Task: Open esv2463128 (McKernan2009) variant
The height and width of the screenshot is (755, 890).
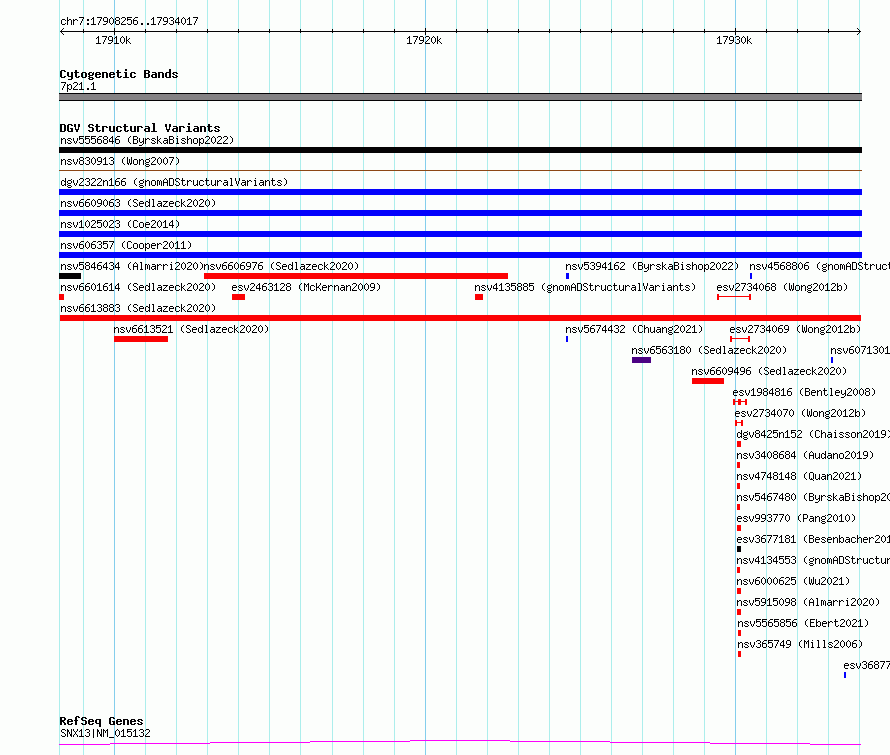Action: 306,287
